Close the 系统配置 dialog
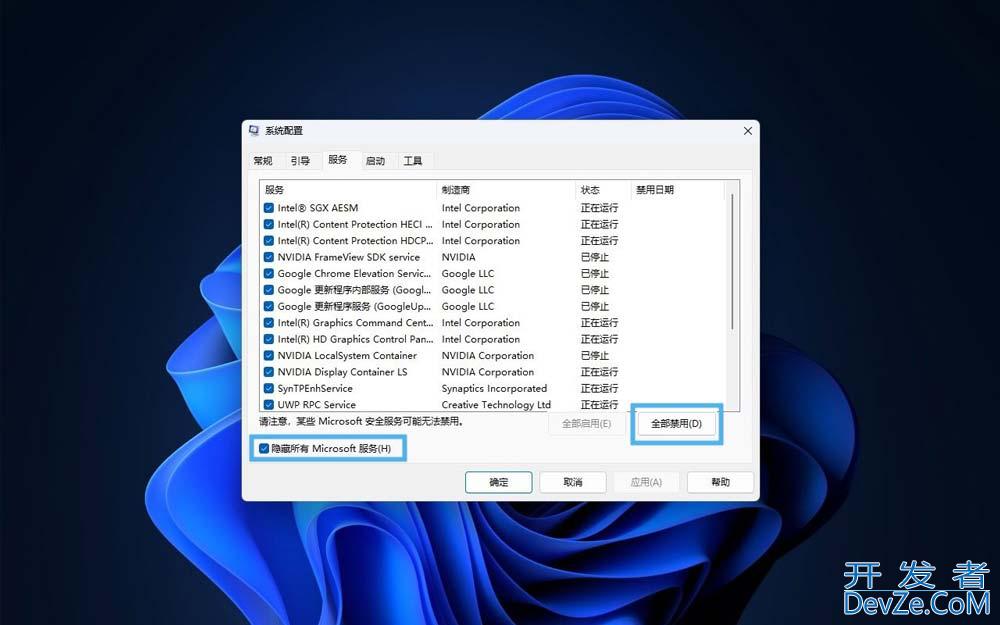The image size is (1000, 625). [747, 131]
